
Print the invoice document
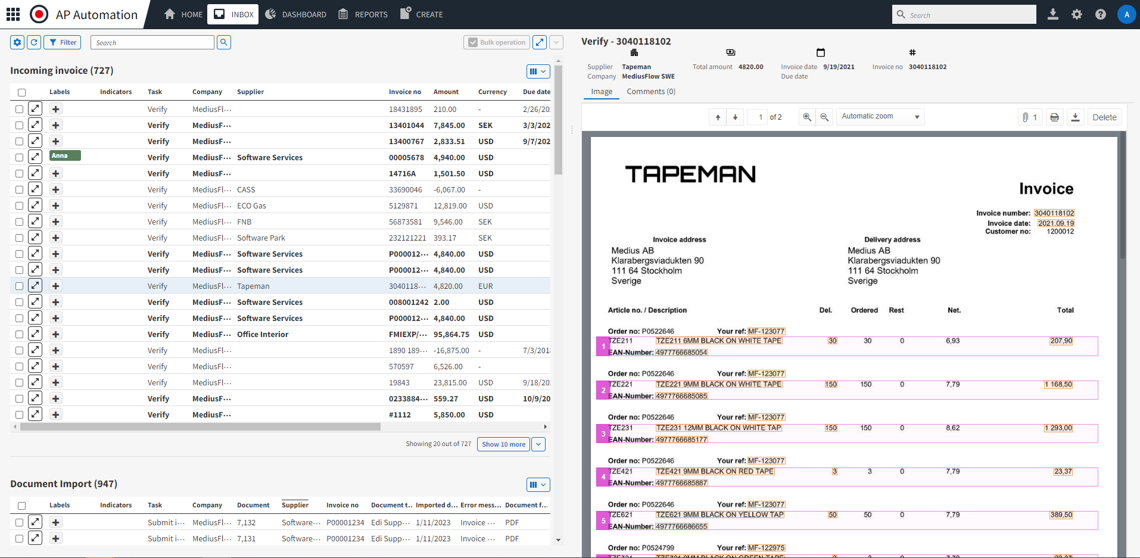(1054, 117)
